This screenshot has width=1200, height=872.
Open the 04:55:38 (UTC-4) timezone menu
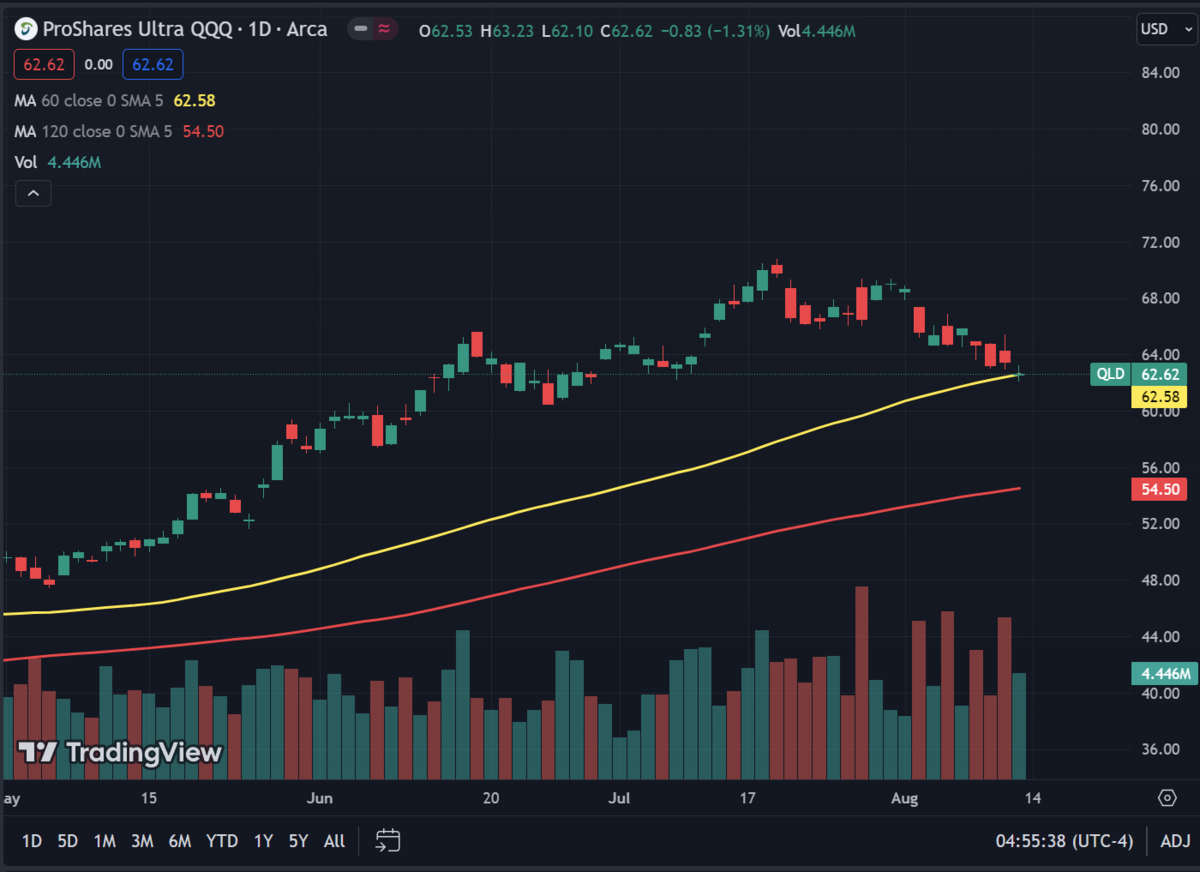tap(1064, 841)
